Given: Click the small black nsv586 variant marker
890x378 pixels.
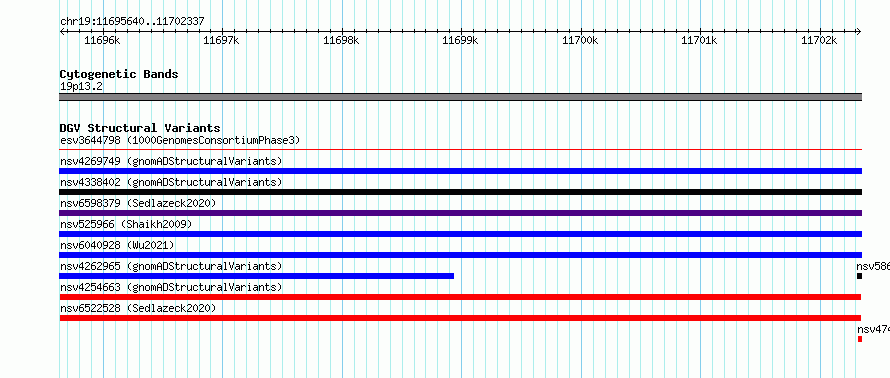Looking at the screenshot, I should pos(859,276).
